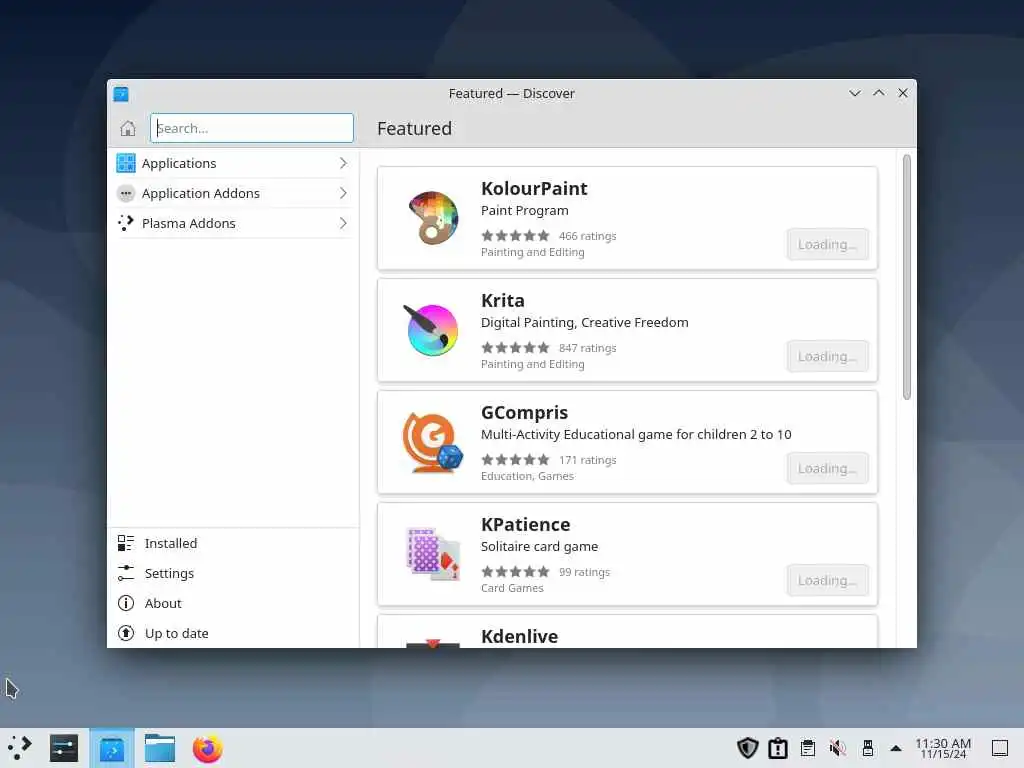Click the Application Addons ellipsis icon
The image size is (1024, 768).
coord(125,193)
